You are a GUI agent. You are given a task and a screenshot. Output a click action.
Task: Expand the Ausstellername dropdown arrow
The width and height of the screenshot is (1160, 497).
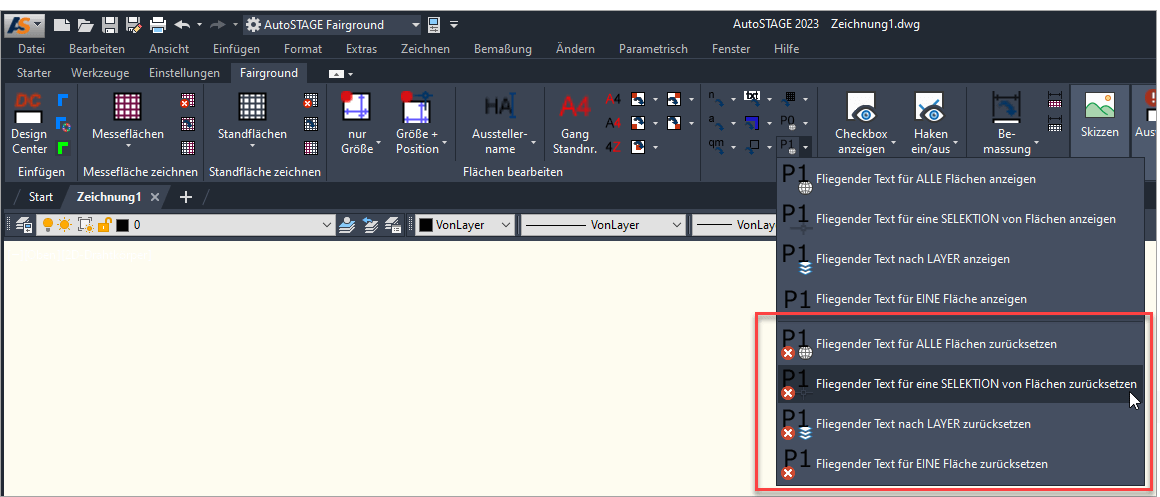coord(533,143)
